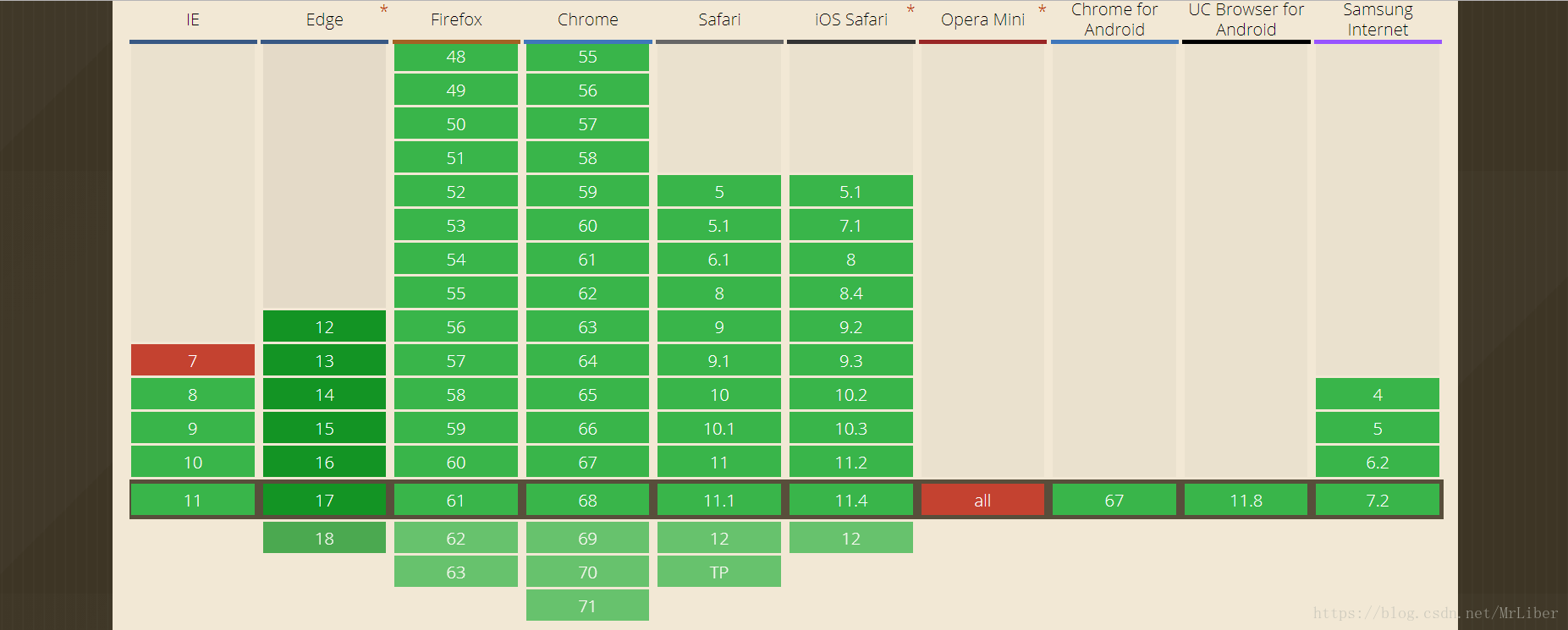
Task: Click the iOS Safari version 7.1 cell
Action: pos(851,225)
